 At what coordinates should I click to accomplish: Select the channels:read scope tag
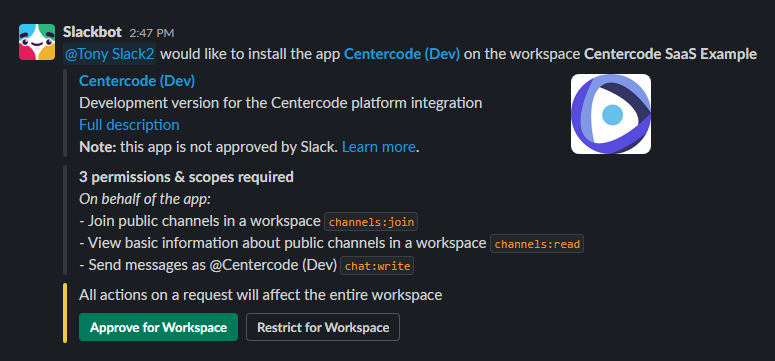pyautogui.click(x=537, y=244)
